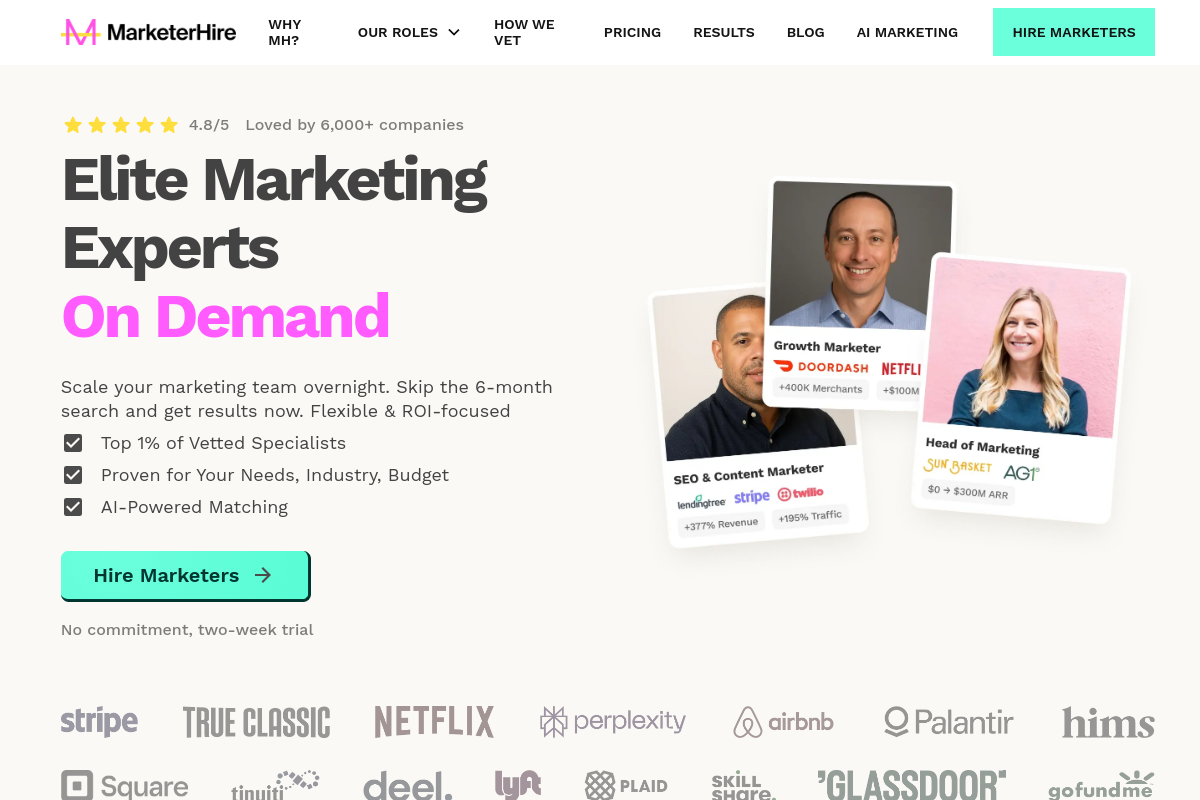This screenshot has width=1200, height=800.
Task: Click the teal Hire Marketers header button
Action: click(x=1074, y=32)
